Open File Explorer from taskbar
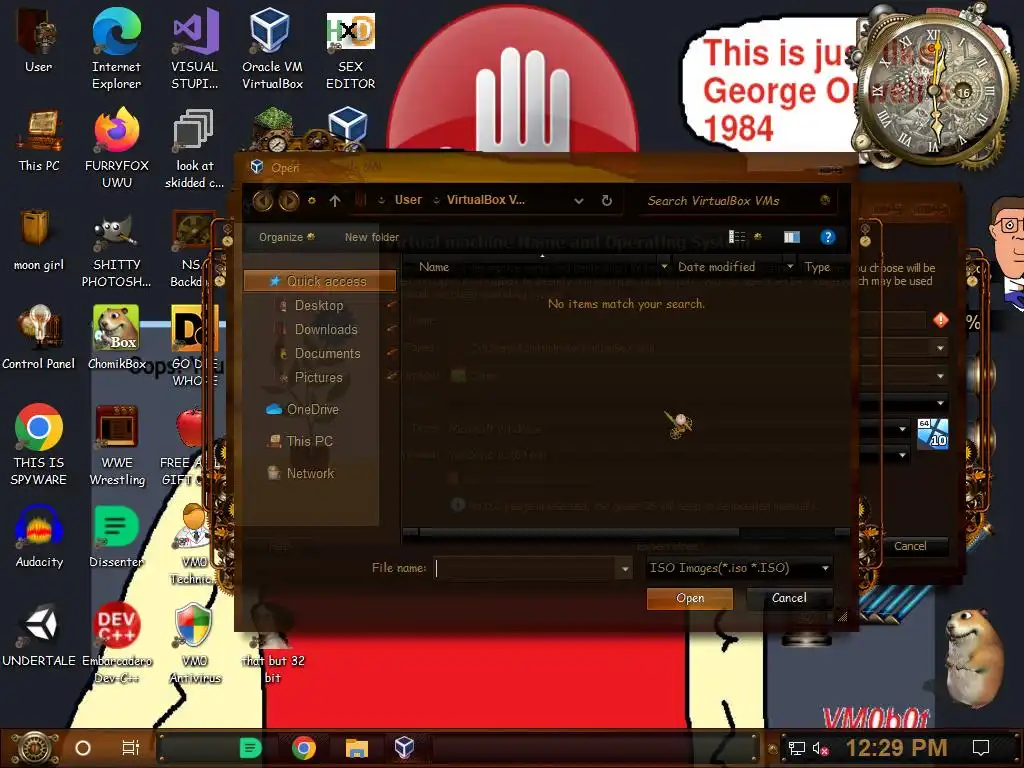1024x768 pixels. click(357, 748)
